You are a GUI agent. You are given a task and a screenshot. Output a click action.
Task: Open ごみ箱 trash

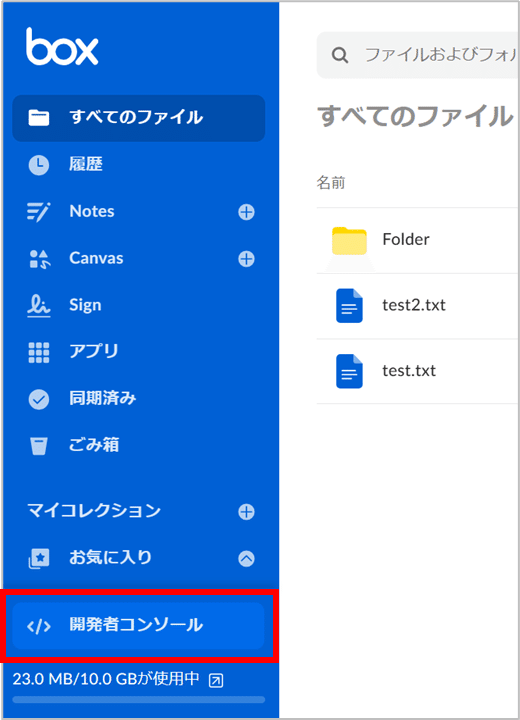pos(94,445)
